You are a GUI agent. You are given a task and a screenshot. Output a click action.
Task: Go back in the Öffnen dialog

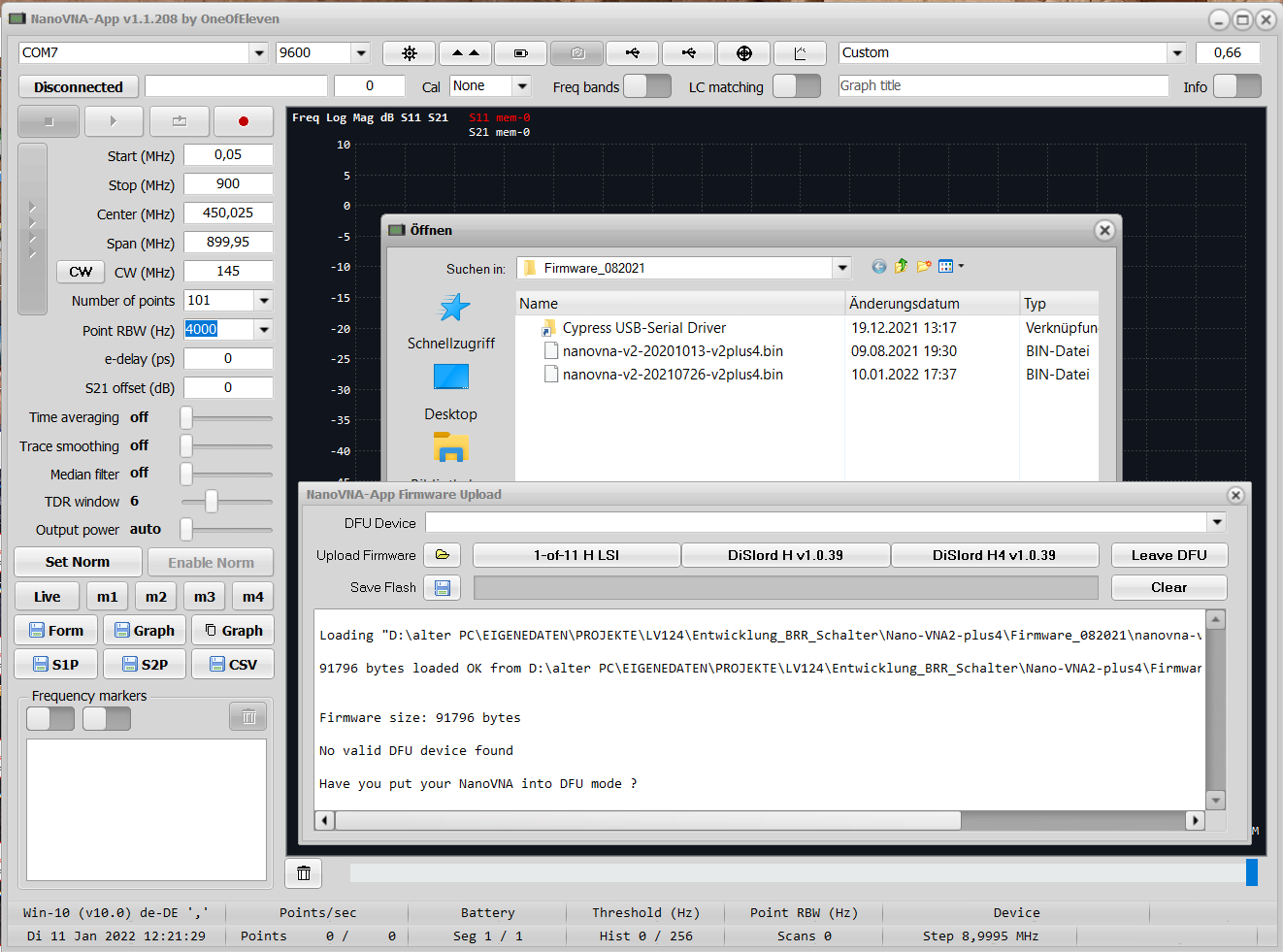879,267
